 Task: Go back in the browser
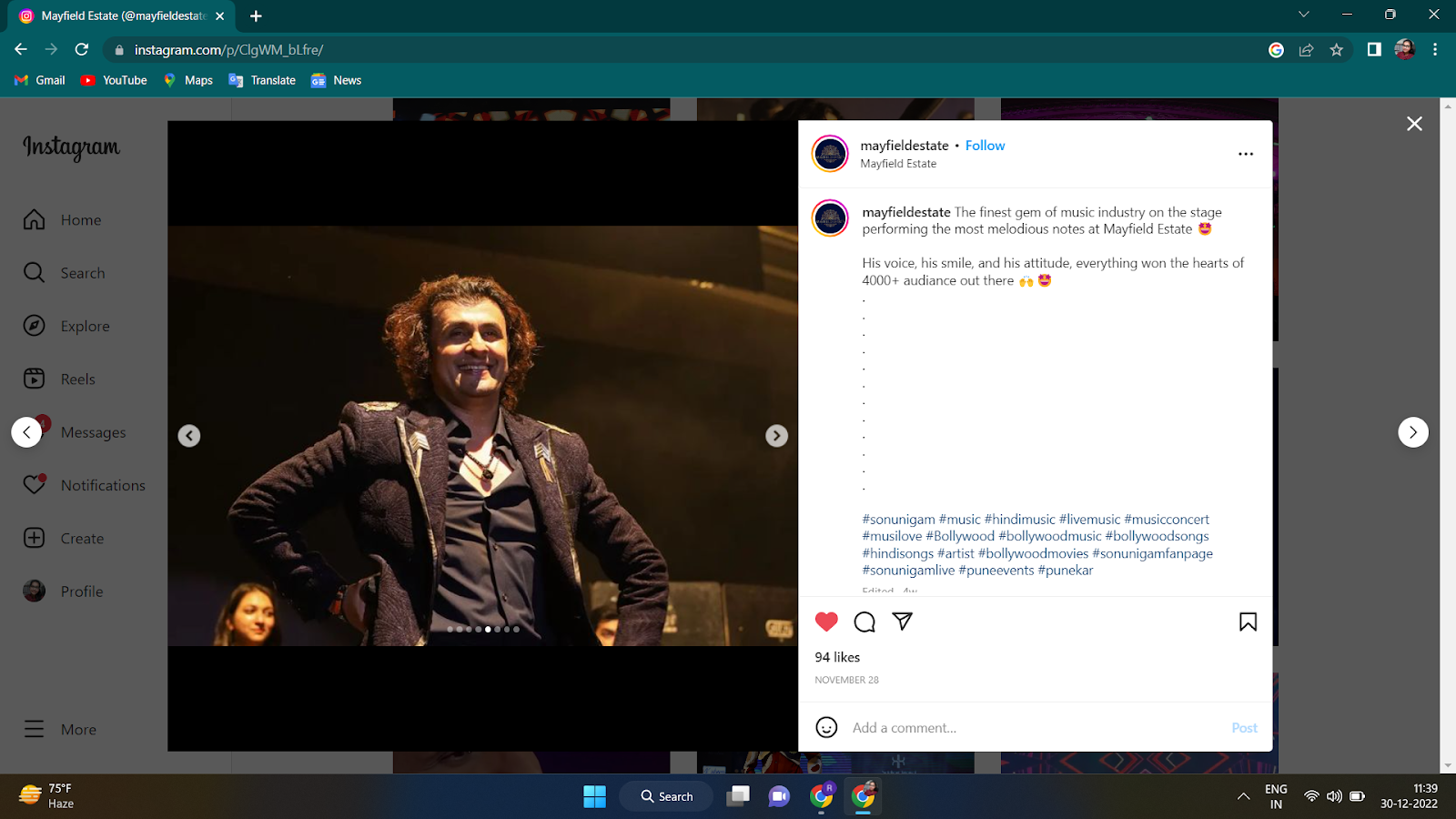21,49
